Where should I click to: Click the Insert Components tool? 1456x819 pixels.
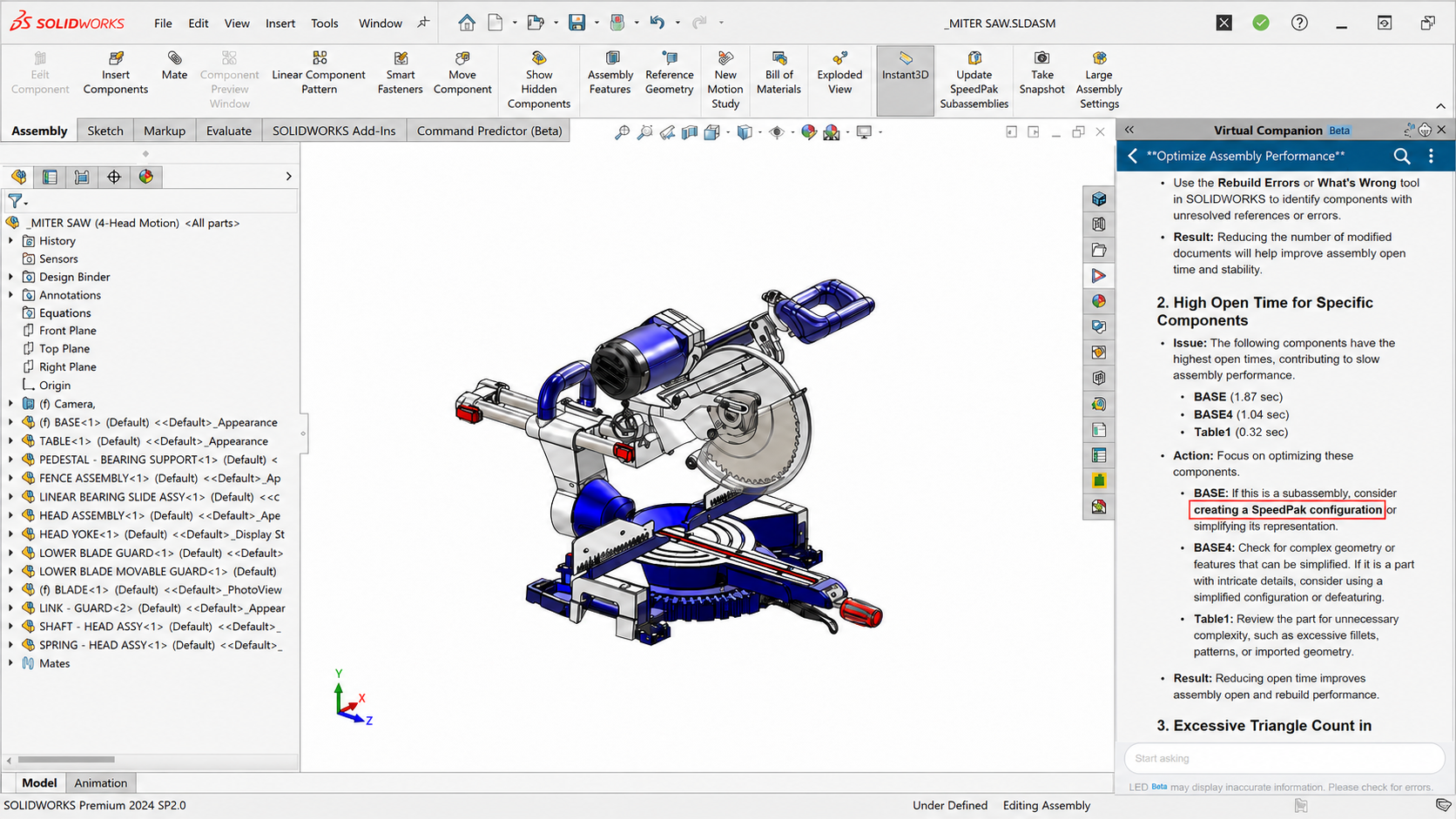[x=116, y=73]
